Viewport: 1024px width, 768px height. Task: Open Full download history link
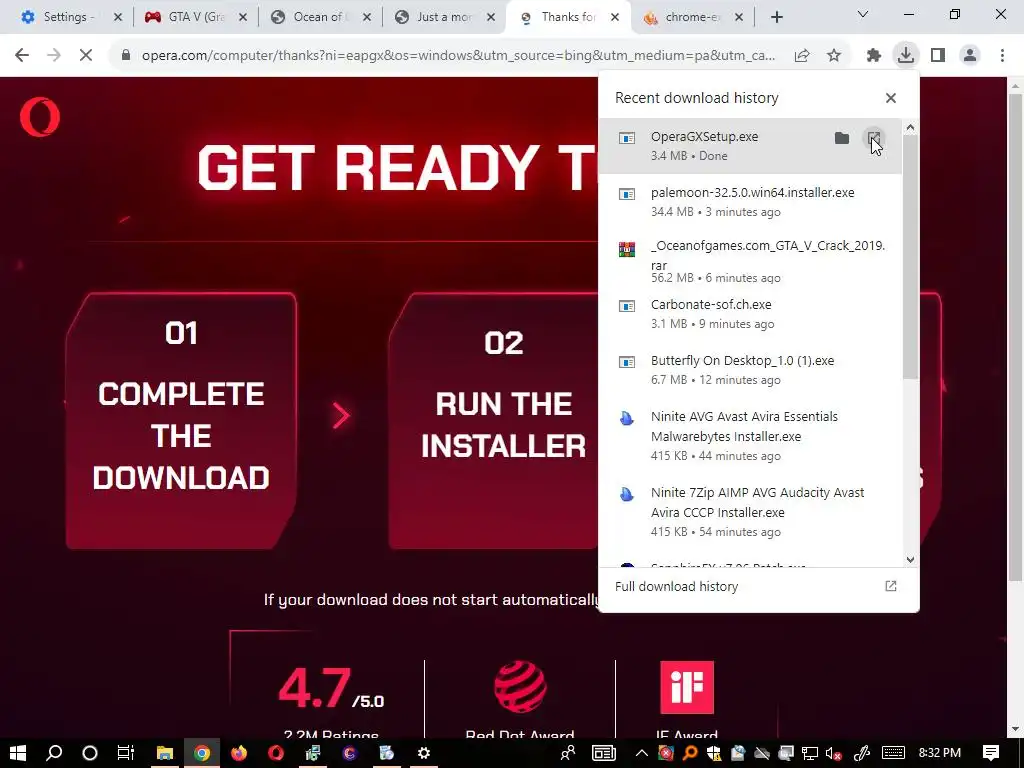coord(677,586)
